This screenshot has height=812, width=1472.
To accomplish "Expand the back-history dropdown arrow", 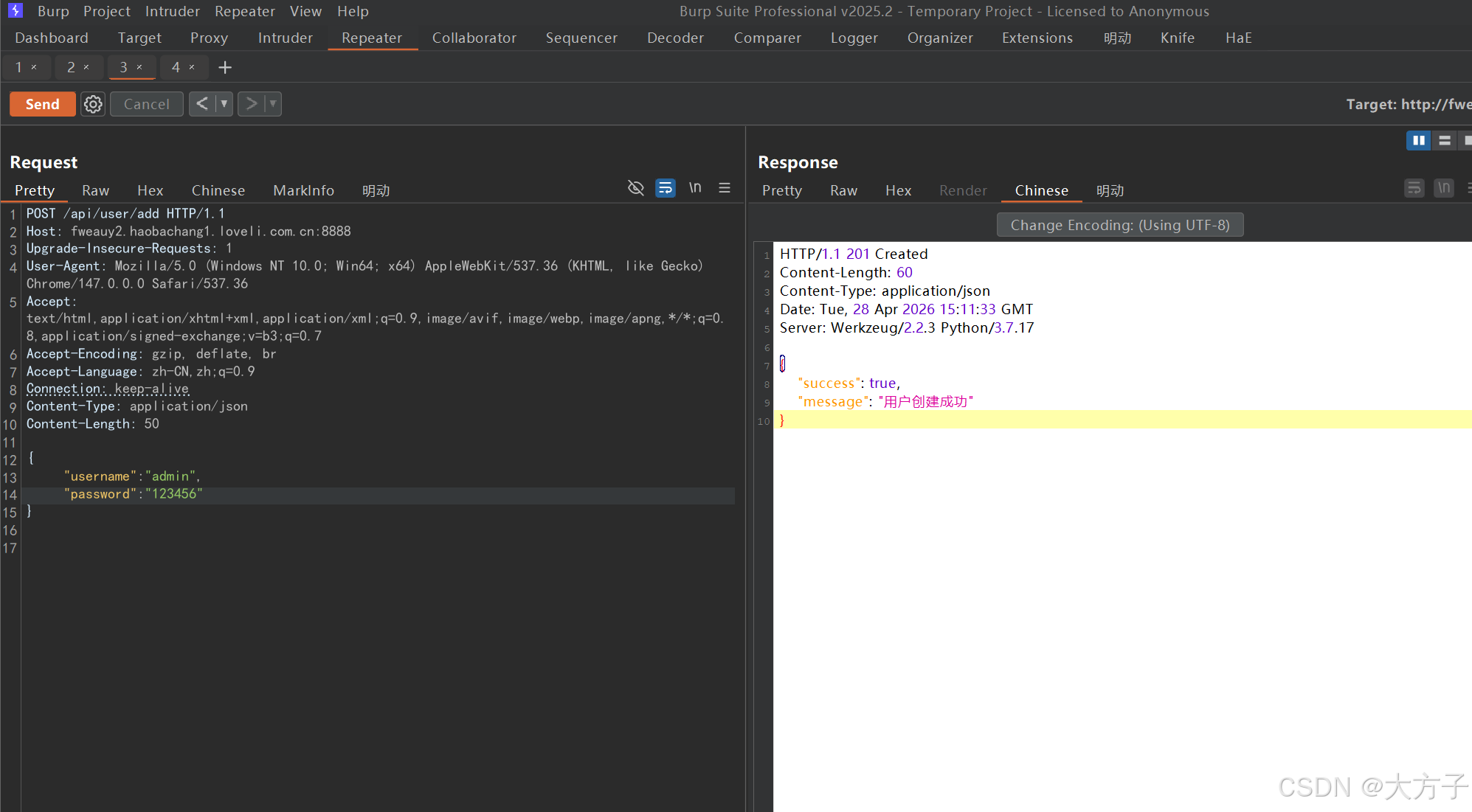I will tap(224, 104).
